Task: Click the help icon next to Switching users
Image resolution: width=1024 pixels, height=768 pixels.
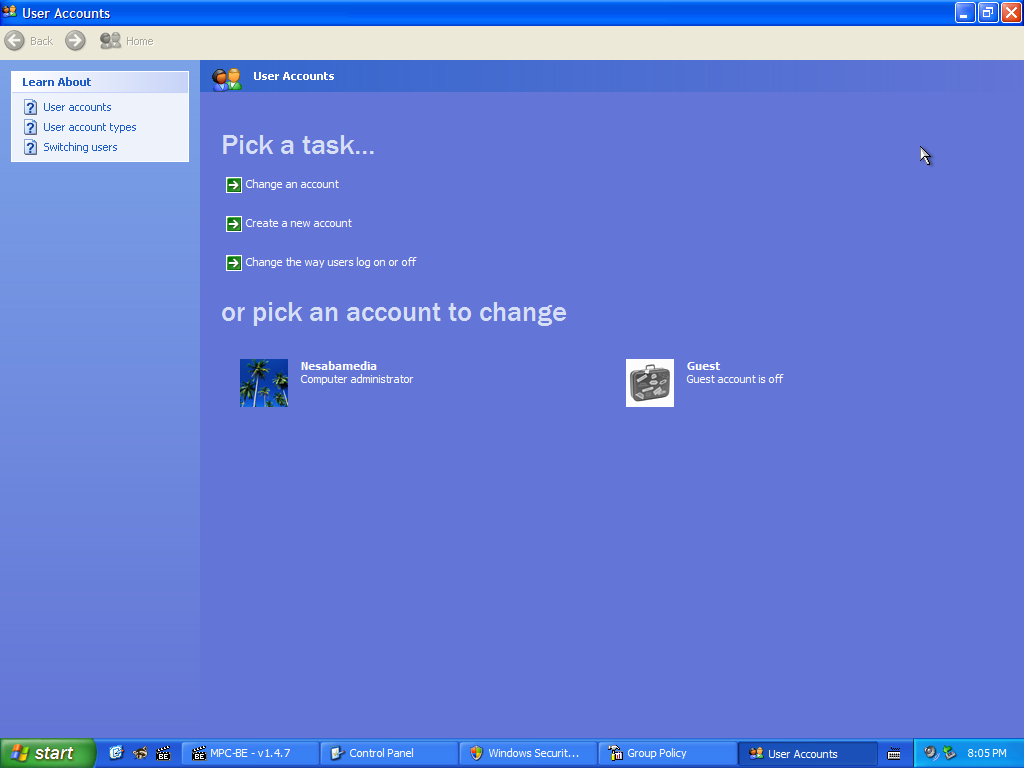Action: click(x=31, y=148)
